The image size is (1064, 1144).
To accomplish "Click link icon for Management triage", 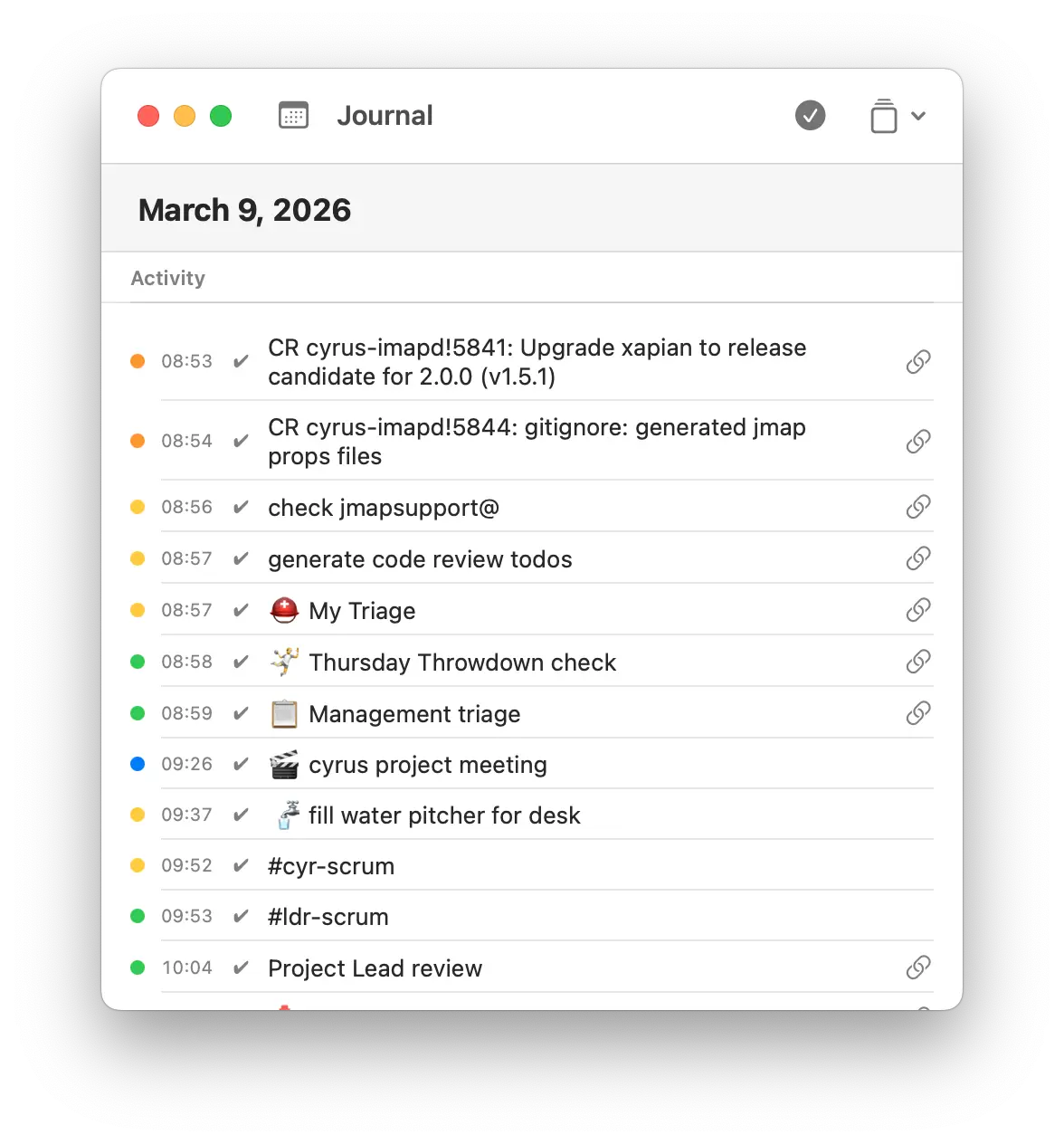I will pyautogui.click(x=917, y=713).
